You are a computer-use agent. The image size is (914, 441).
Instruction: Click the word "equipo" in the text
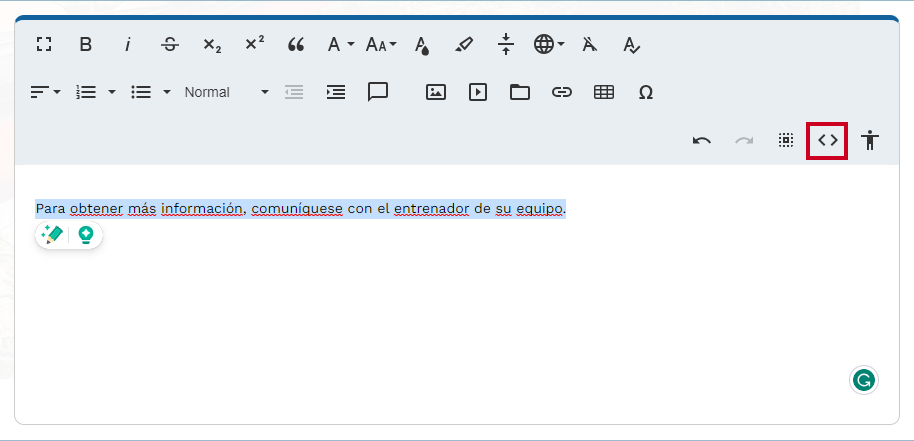[539, 209]
